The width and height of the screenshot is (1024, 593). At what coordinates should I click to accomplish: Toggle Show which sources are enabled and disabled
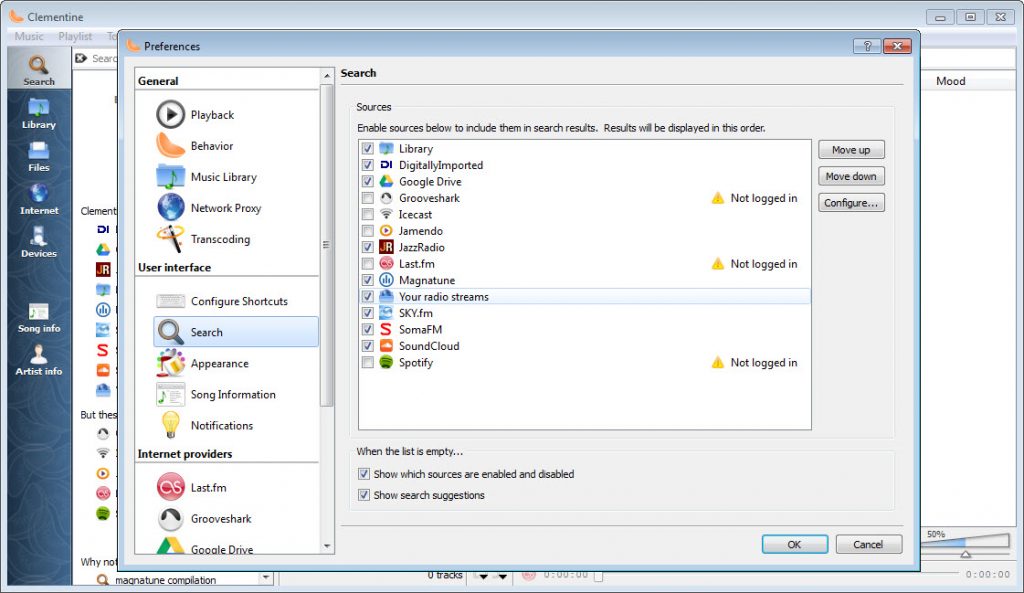pyautogui.click(x=466, y=474)
